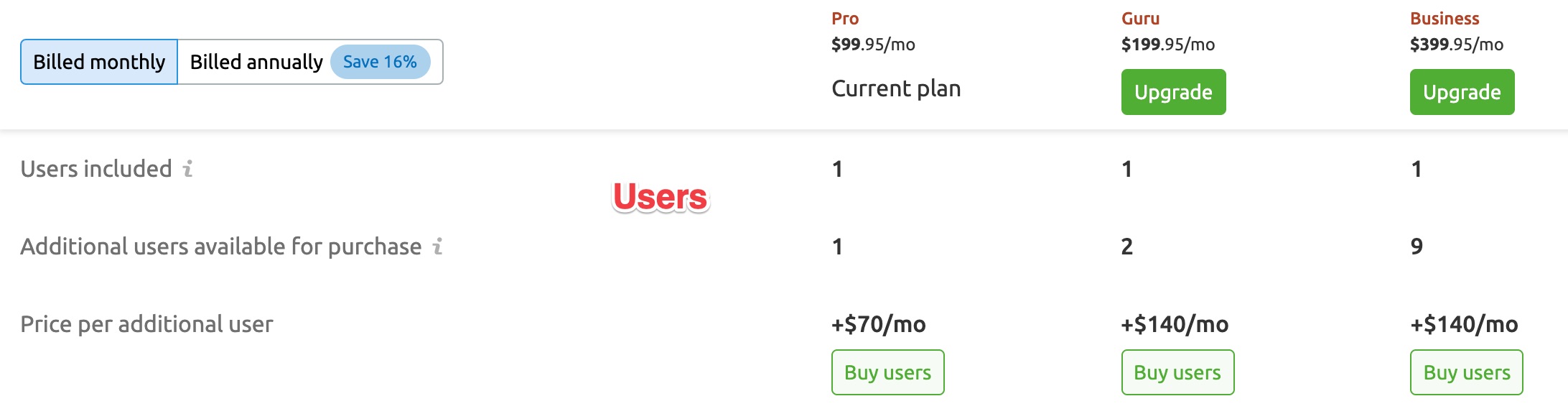
Task: Buy users for the Pro plan
Action: click(887, 372)
